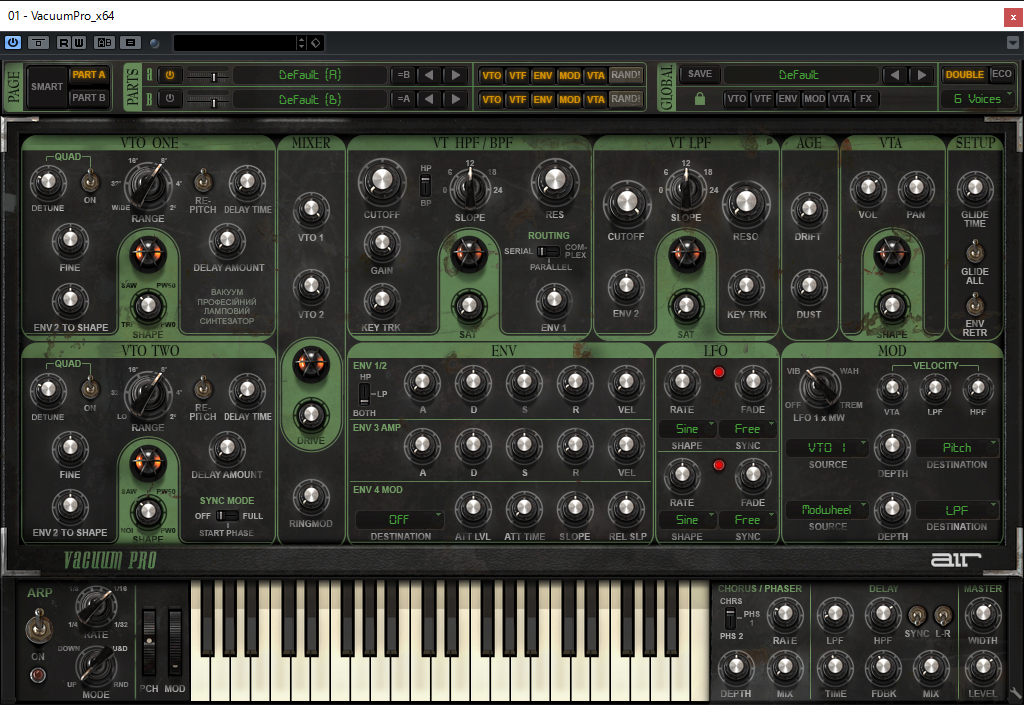Go to previous preset for Part A
The width and height of the screenshot is (1024, 705).
[x=429, y=75]
